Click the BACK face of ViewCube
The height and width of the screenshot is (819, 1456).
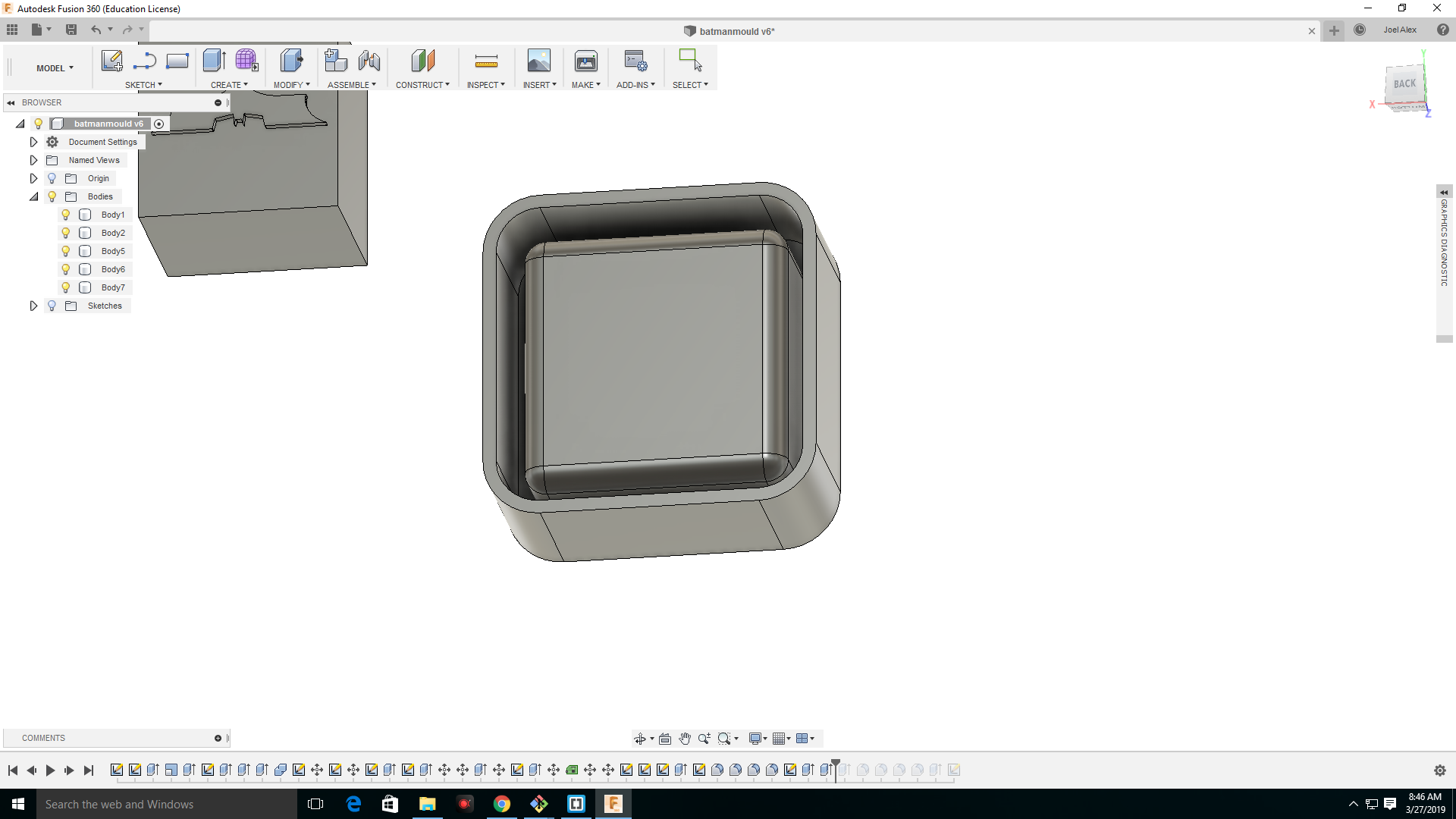click(x=1404, y=84)
